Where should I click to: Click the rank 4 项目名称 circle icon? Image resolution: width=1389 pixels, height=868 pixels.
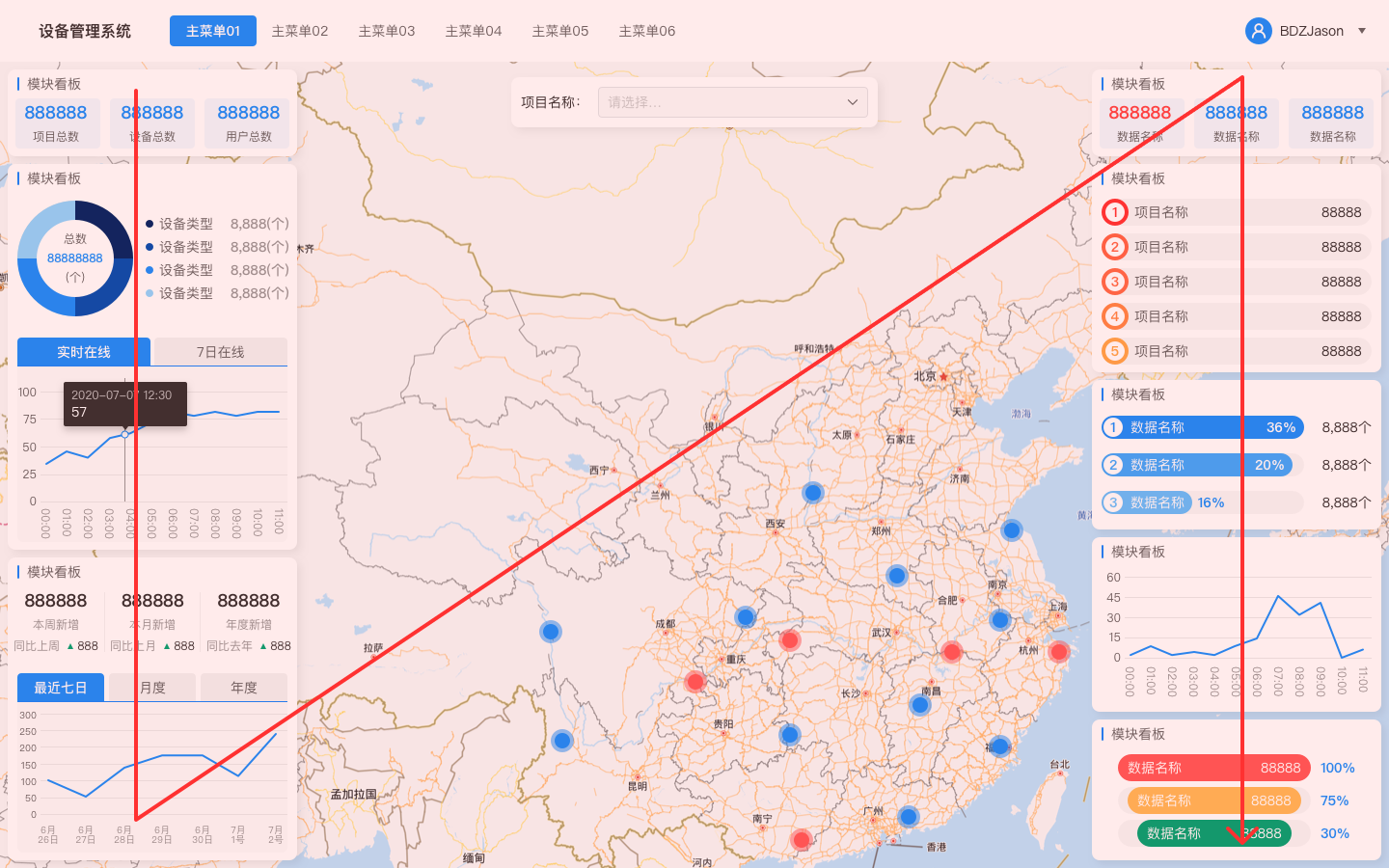click(1115, 316)
